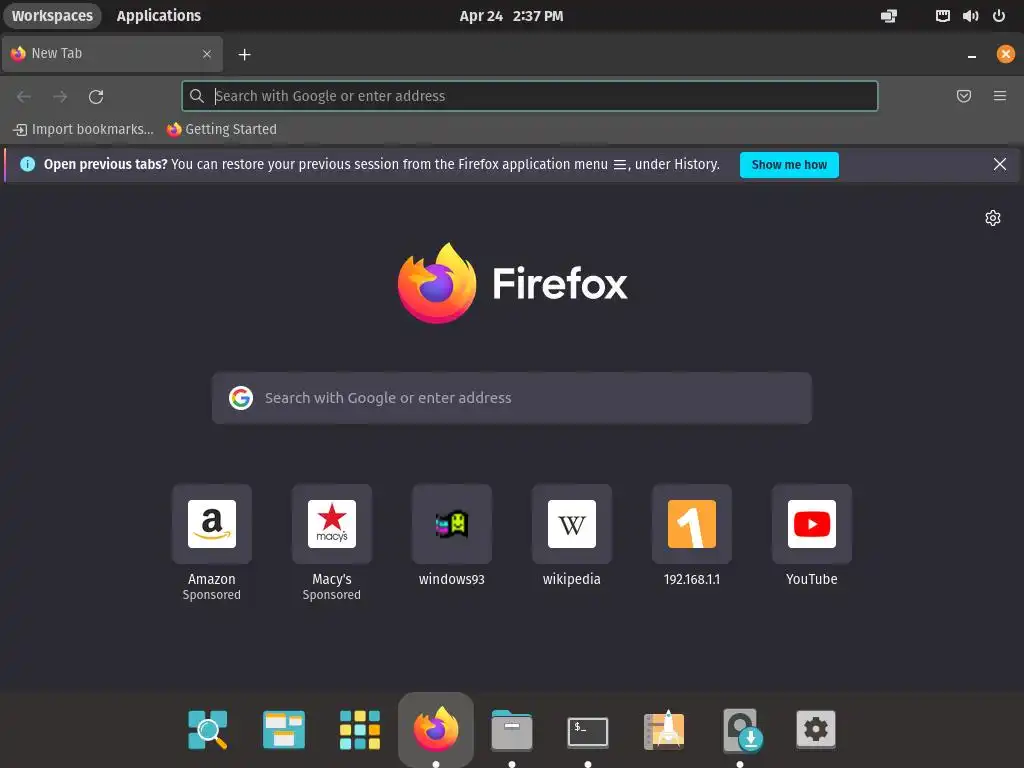
Task: Focus the URL address bar
Action: pos(530,96)
